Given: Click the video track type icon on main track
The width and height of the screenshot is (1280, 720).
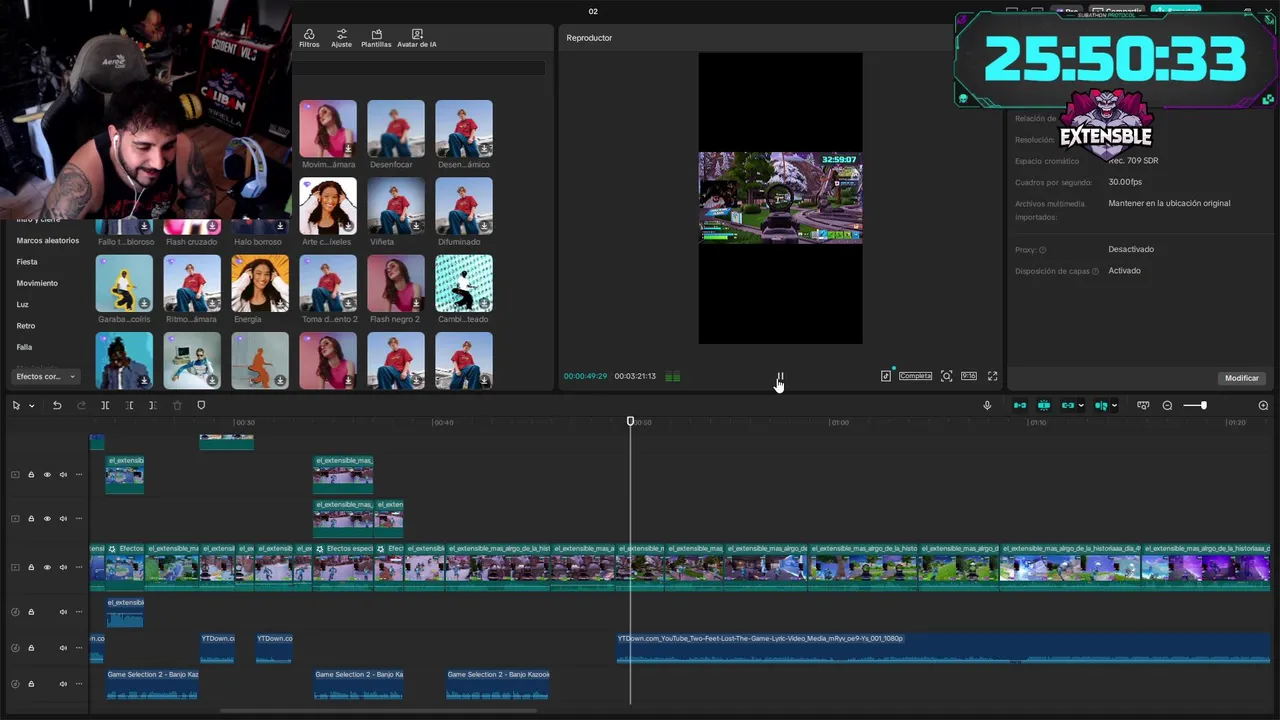Looking at the screenshot, I should pos(15,567).
